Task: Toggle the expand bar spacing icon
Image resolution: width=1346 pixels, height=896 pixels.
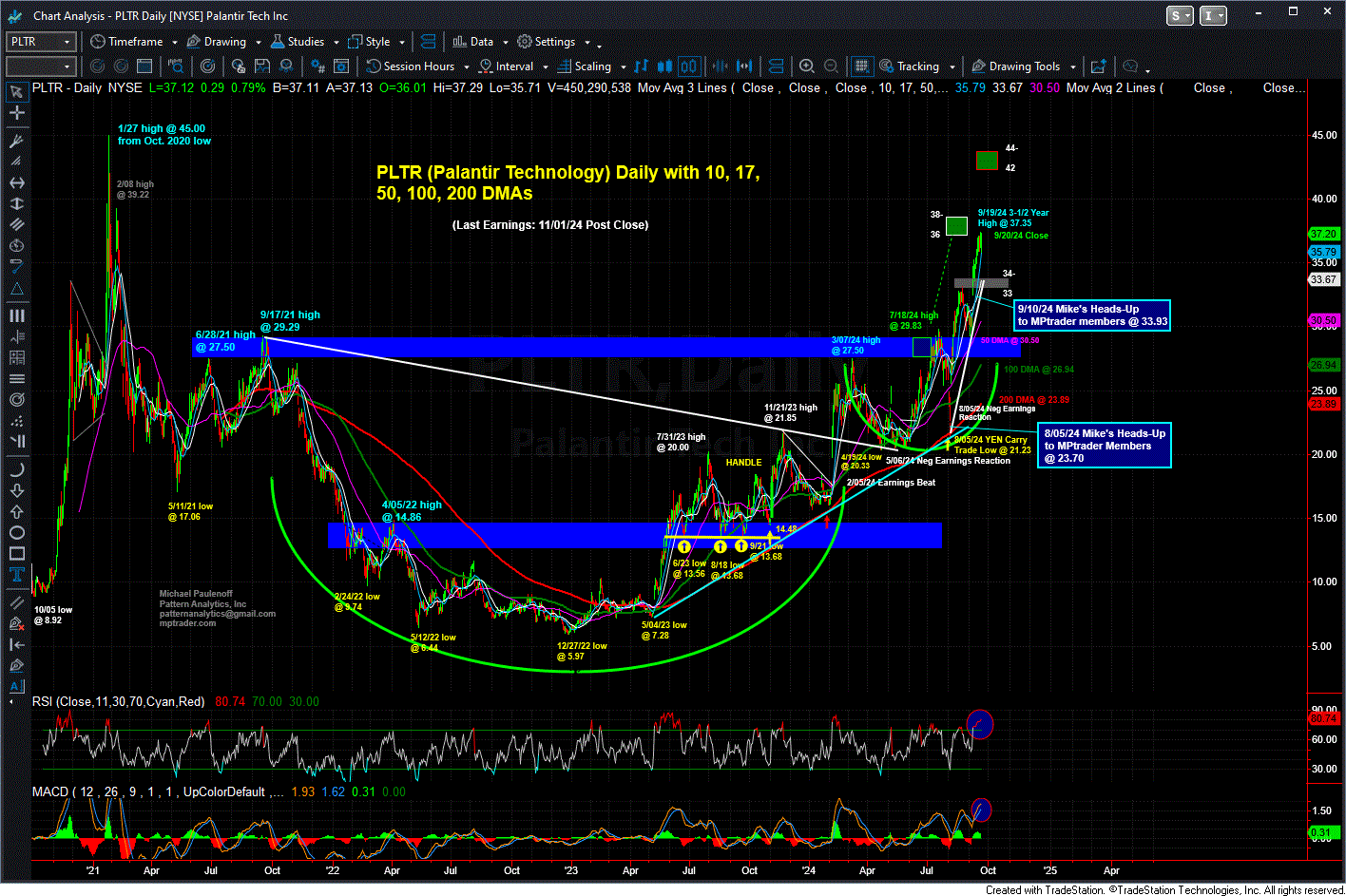Action: click(x=745, y=67)
